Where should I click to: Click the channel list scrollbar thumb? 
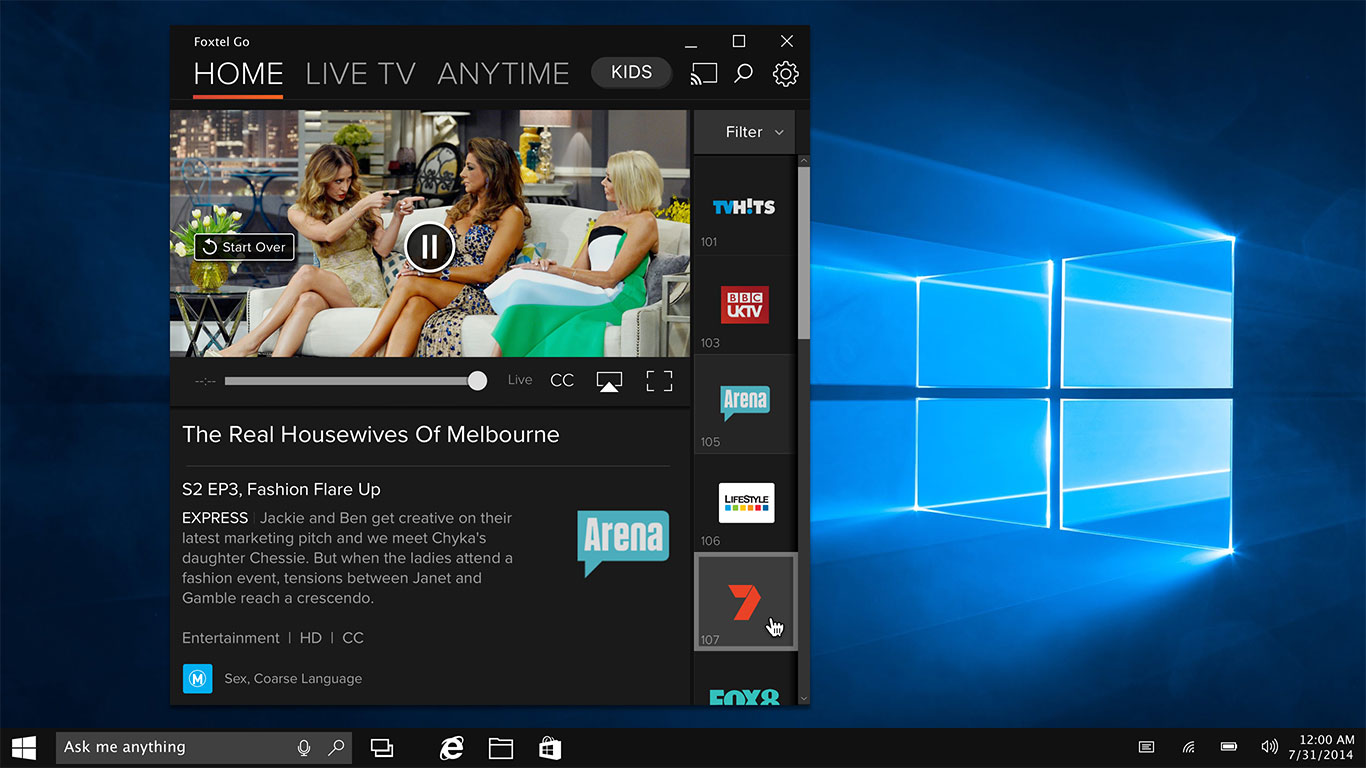[803, 252]
